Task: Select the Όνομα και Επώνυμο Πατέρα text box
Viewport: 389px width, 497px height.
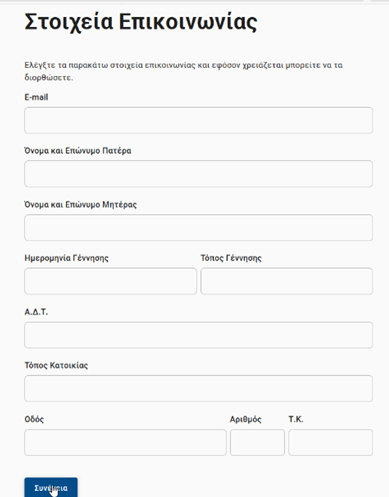Action: point(198,174)
